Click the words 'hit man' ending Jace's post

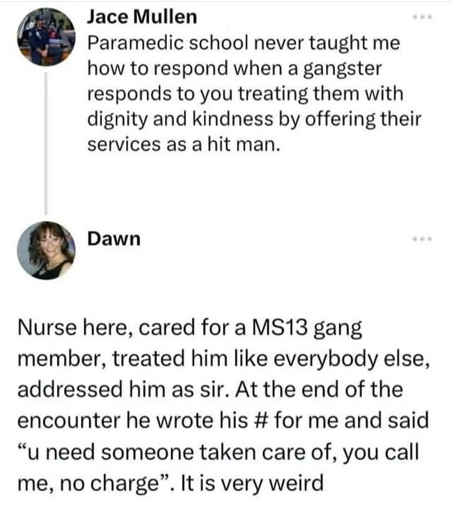coord(243,145)
